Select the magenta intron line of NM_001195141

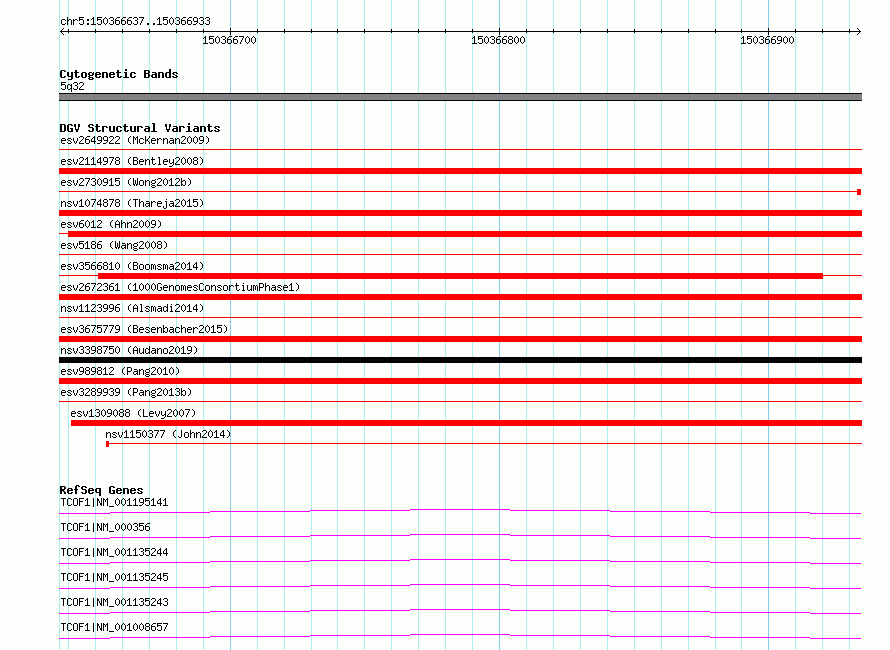click(x=460, y=510)
